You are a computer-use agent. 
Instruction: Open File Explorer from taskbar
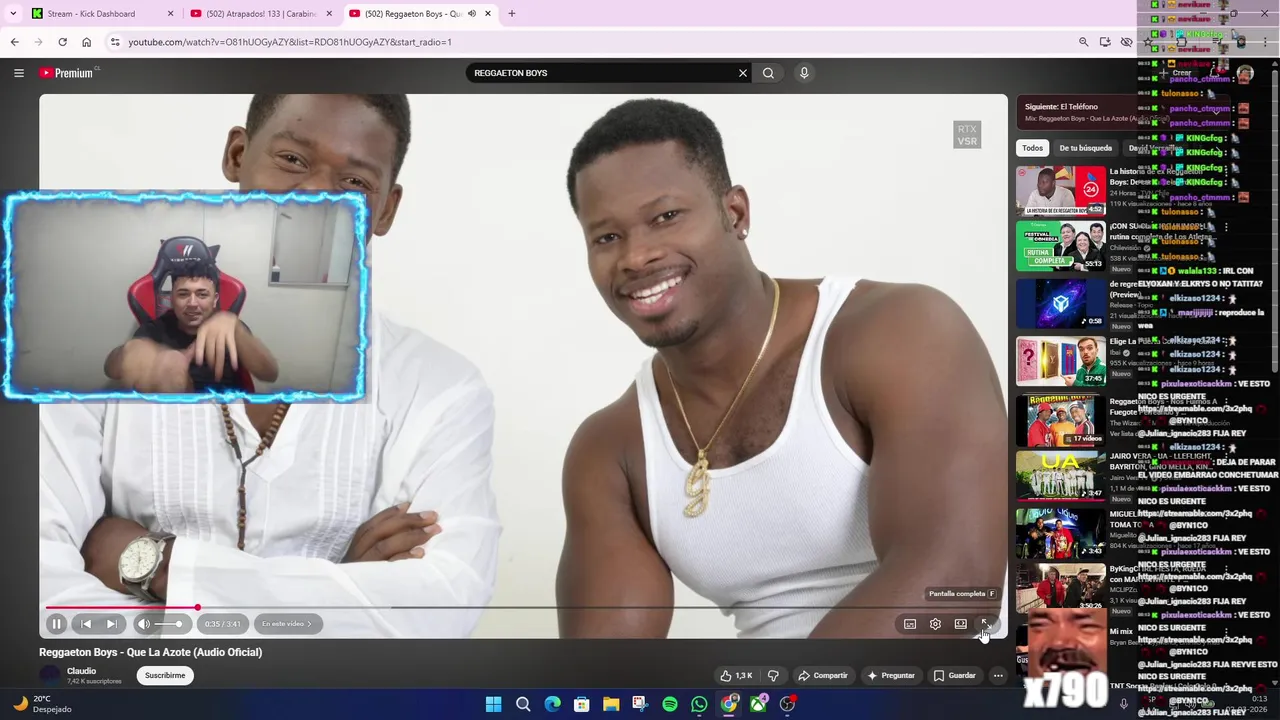pyautogui.click(x=611, y=704)
